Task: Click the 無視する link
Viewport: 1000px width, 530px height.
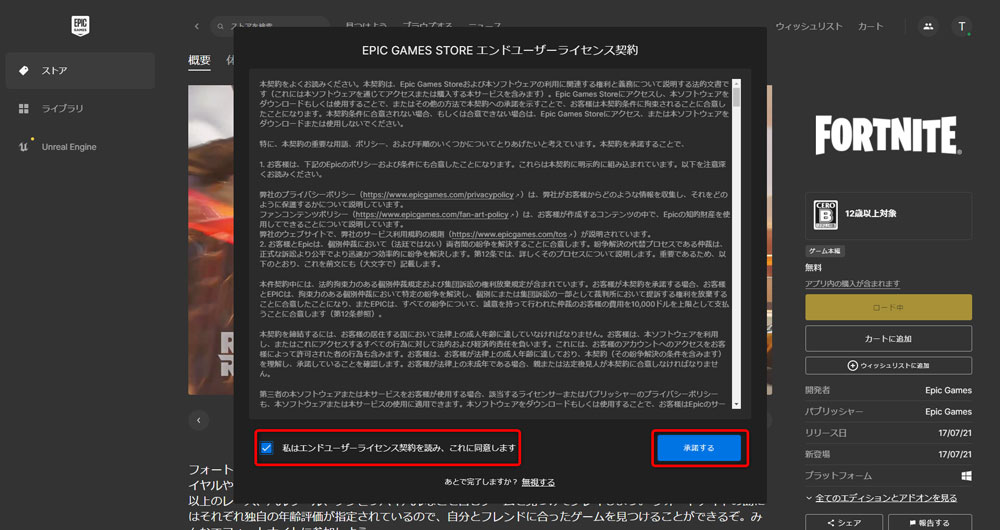Action: coord(538,482)
